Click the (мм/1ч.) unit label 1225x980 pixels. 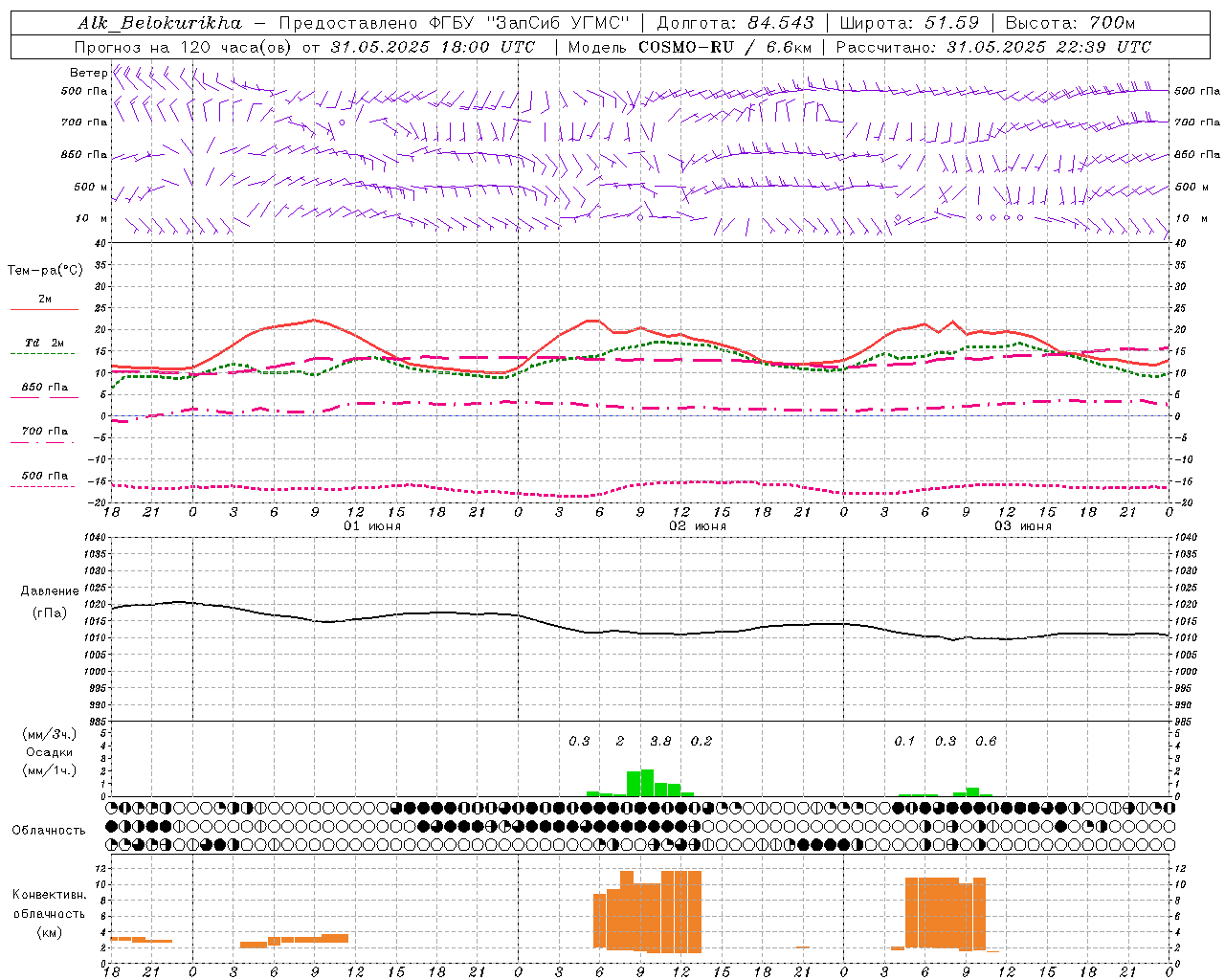[x=49, y=770]
